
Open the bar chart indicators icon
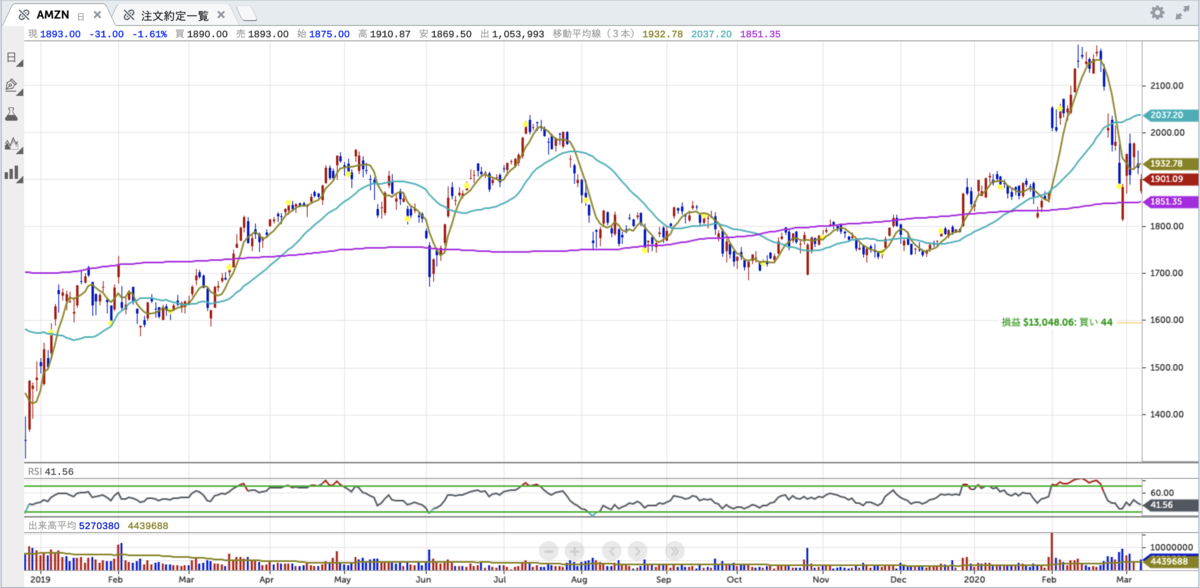[12, 173]
